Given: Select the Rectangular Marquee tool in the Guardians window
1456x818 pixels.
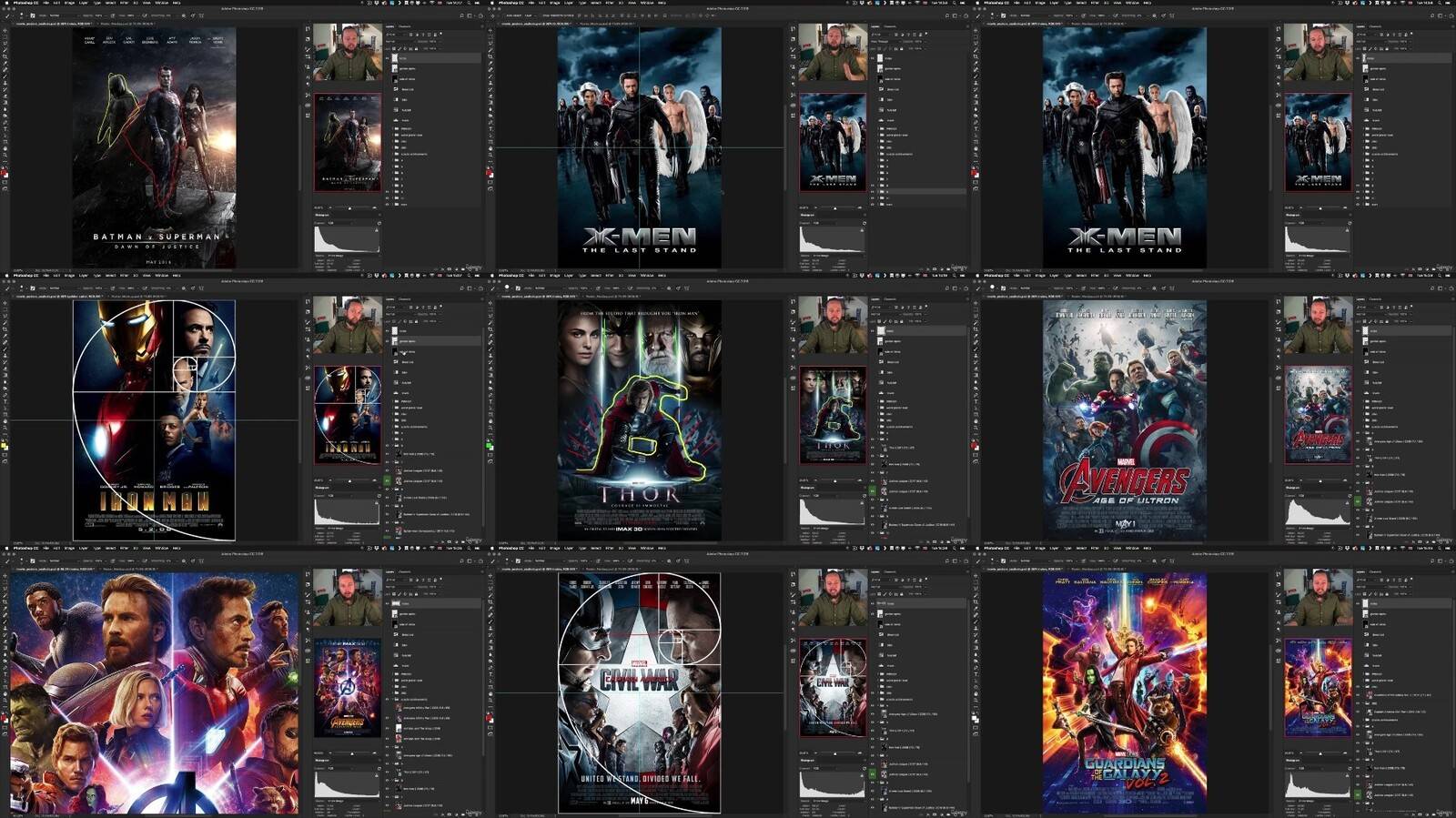Looking at the screenshot, I should (x=975, y=582).
